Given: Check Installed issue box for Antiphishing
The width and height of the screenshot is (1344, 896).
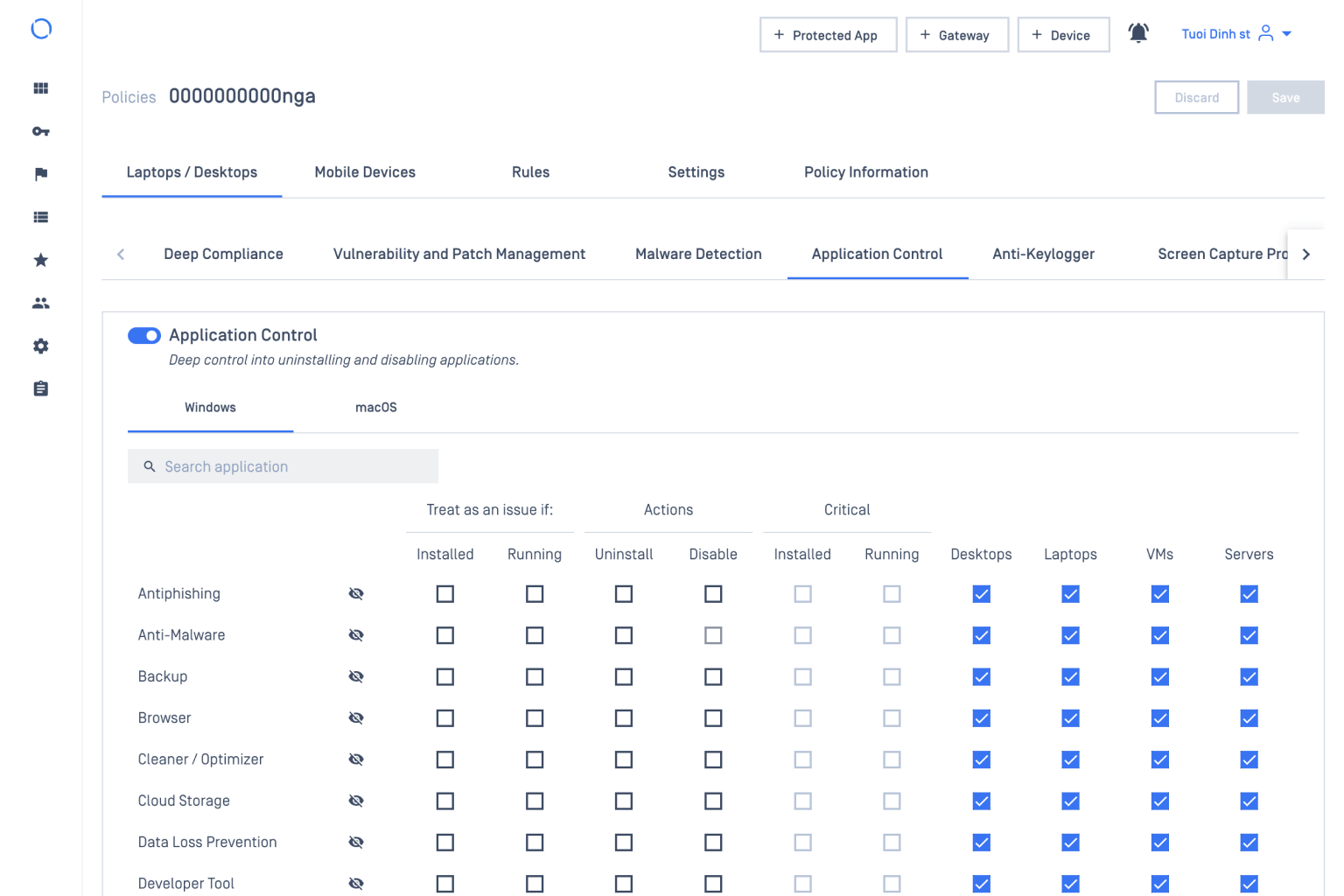Looking at the screenshot, I should click(445, 594).
